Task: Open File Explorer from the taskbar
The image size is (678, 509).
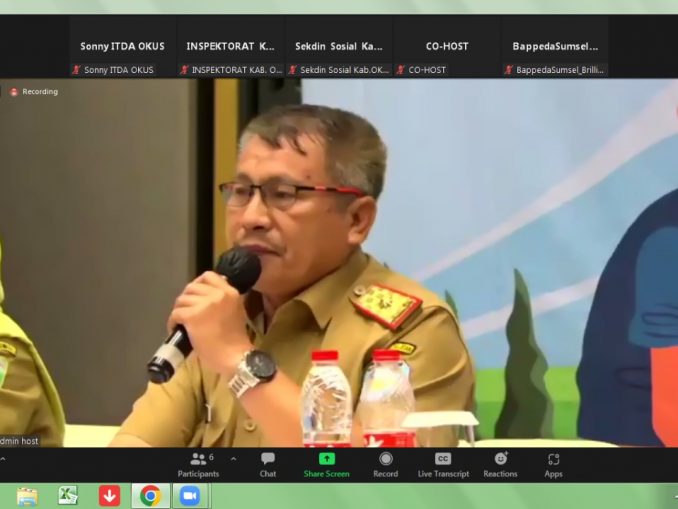Action: point(27,496)
